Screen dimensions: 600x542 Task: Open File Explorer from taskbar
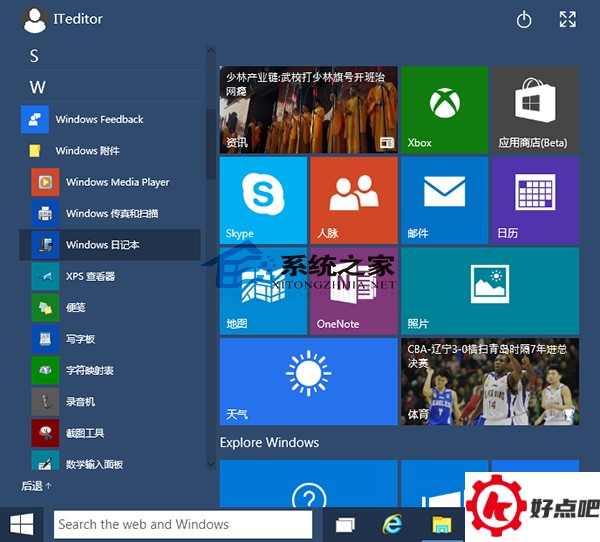[442, 525]
